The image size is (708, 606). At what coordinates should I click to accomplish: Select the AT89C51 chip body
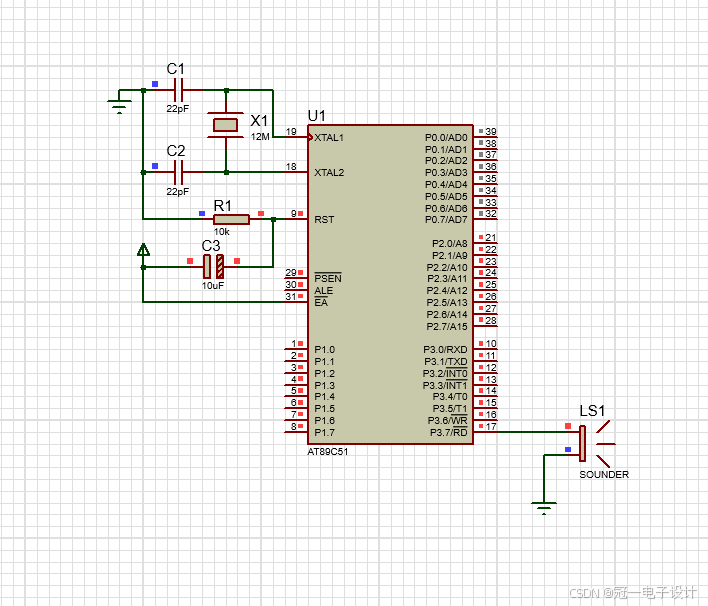pyautogui.click(x=390, y=284)
